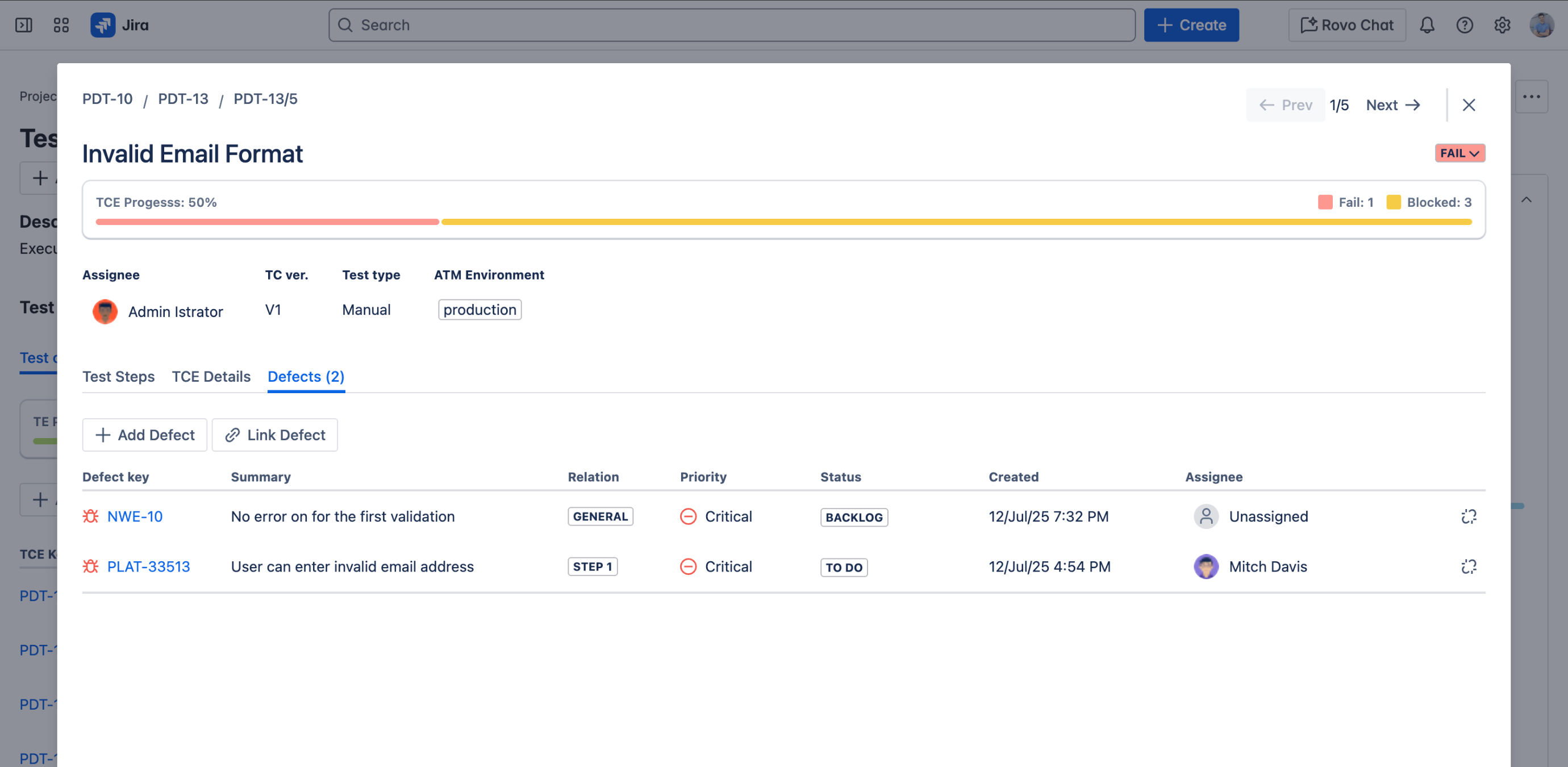Click the Fail: 1 legend swatch

(1325, 202)
